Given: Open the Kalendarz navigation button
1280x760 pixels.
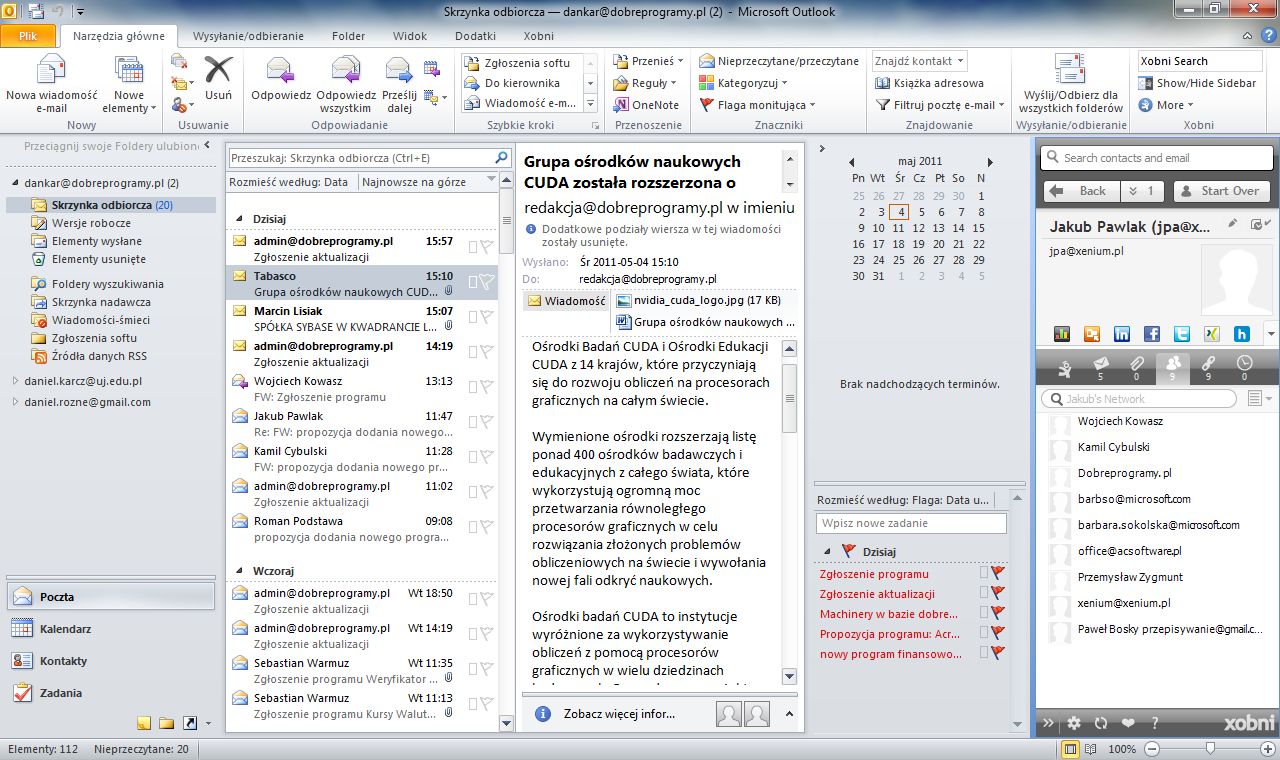Looking at the screenshot, I should point(110,629).
